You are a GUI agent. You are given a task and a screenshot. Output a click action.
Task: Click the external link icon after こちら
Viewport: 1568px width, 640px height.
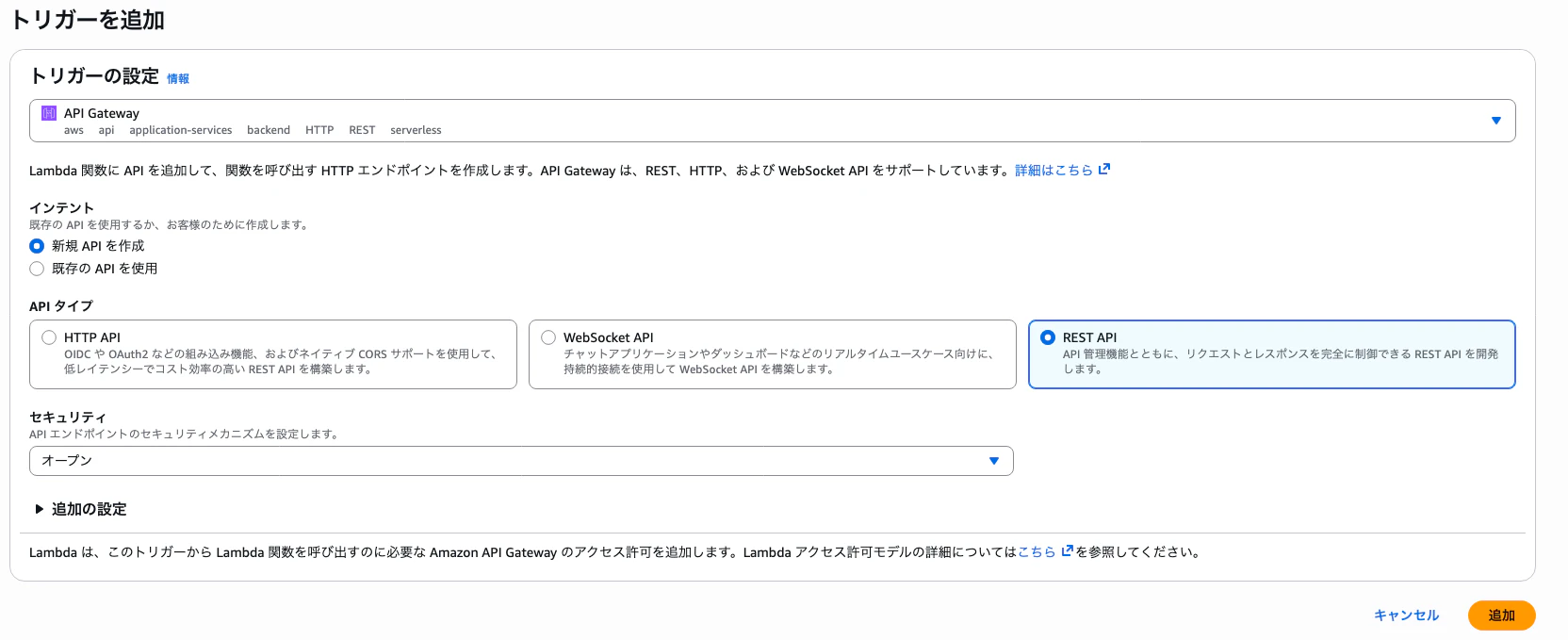coord(1067,551)
